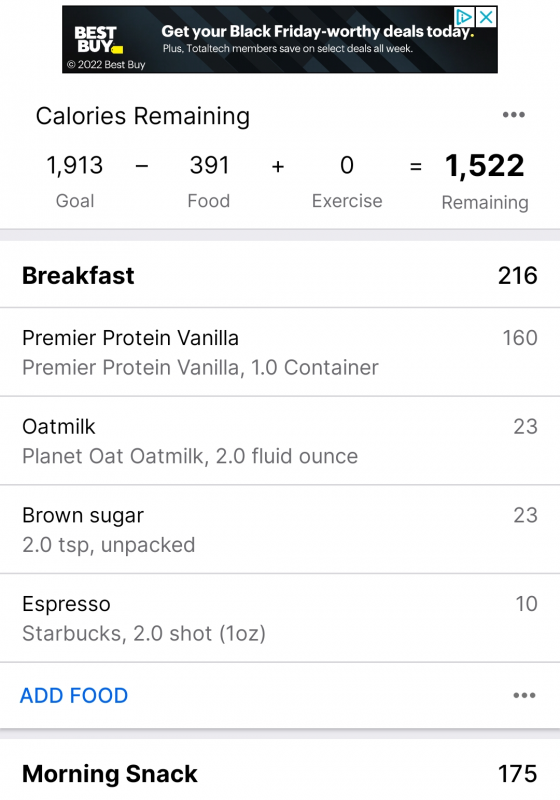Tap the Calories Remaining heading
Screen dimensions: 560x800
(143, 116)
